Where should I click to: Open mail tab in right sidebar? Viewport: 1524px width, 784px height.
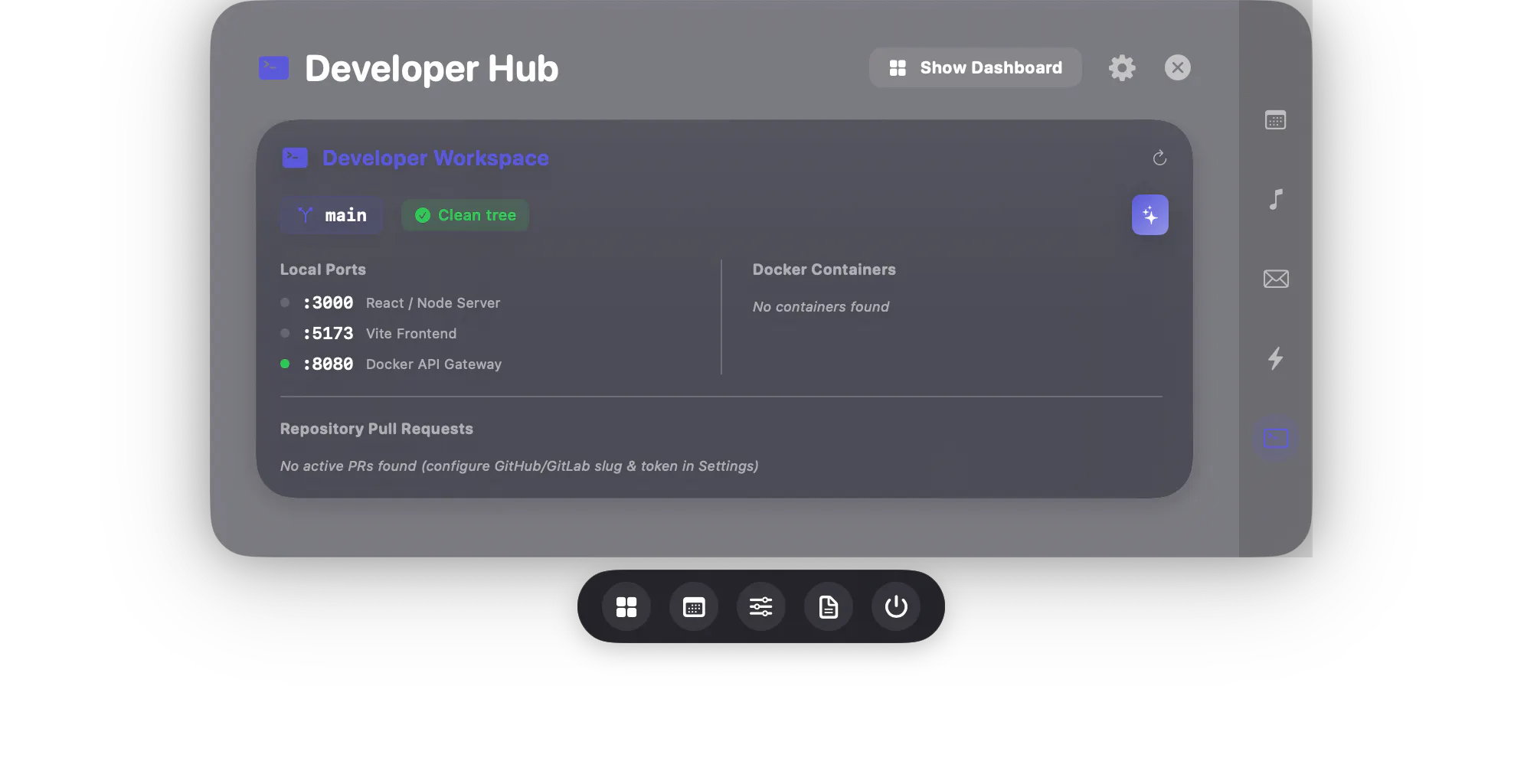(x=1275, y=279)
